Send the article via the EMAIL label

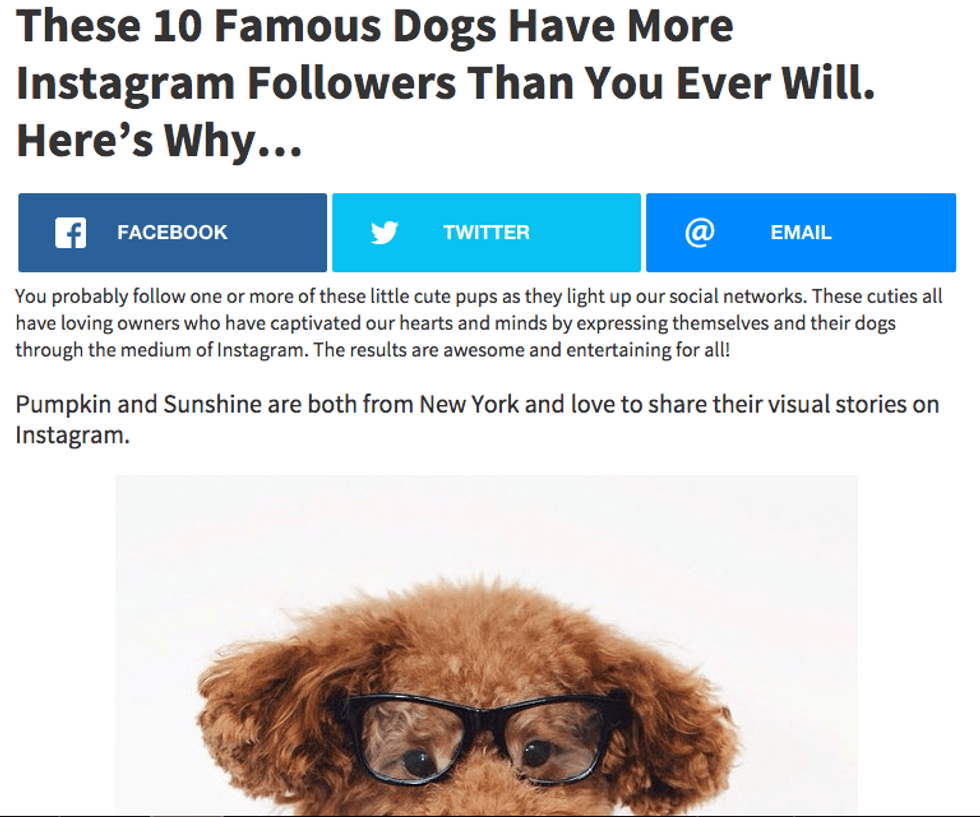[x=801, y=233]
